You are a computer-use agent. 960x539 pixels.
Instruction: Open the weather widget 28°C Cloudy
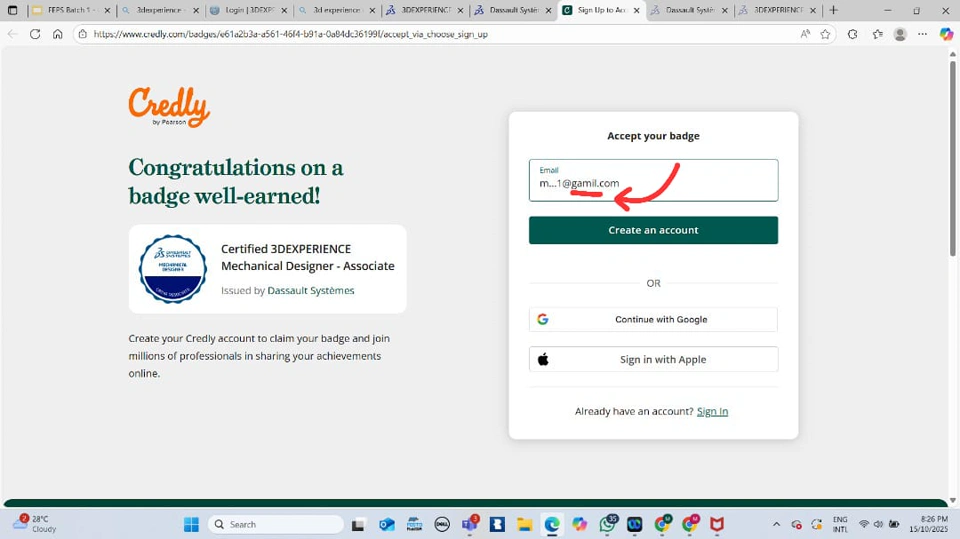(36, 524)
